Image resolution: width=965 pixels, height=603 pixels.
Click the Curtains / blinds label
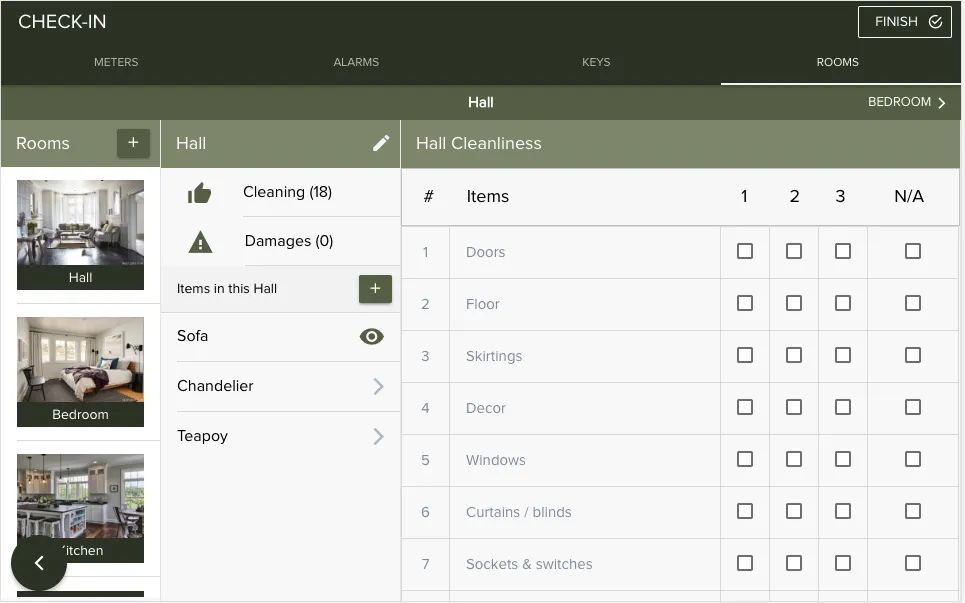[x=519, y=512]
